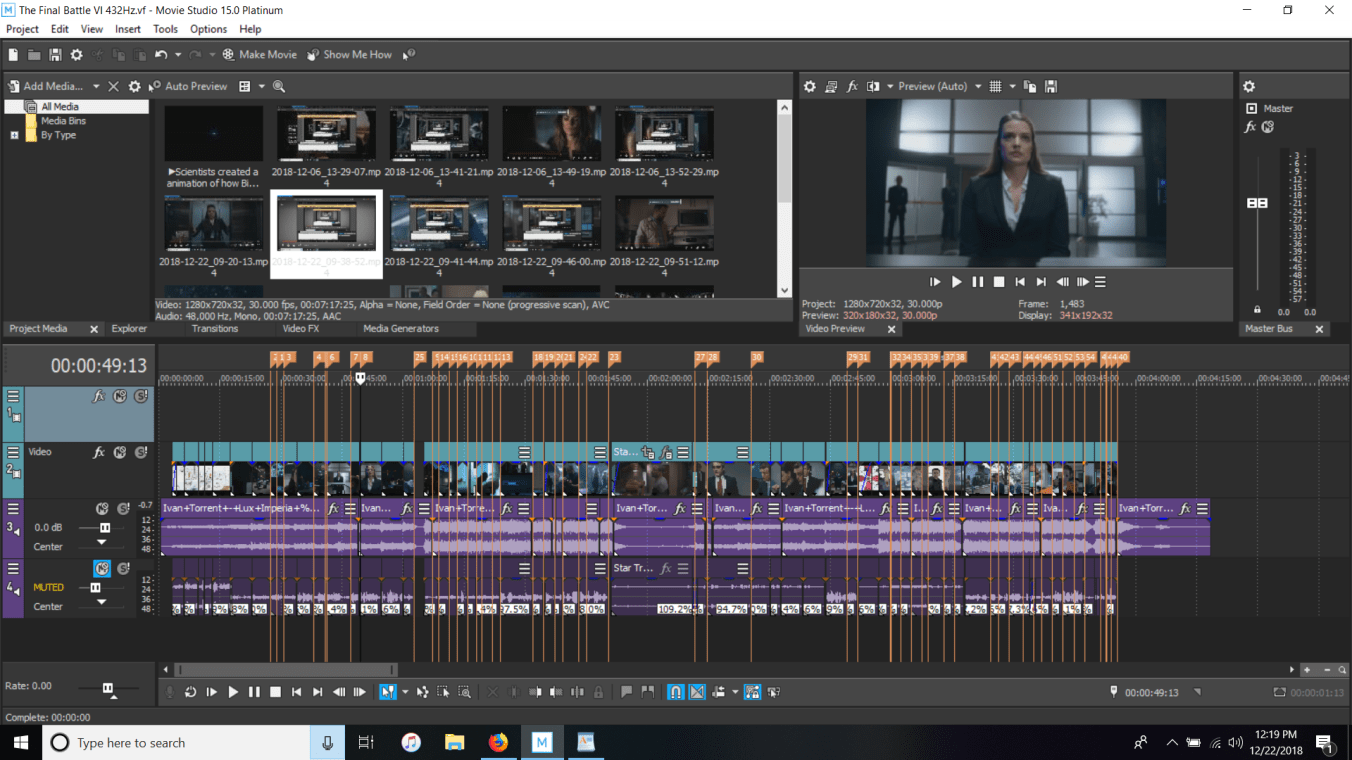This screenshot has height=760, width=1352.
Task: Save the project with the floppy disk icon
Action: (x=55, y=55)
